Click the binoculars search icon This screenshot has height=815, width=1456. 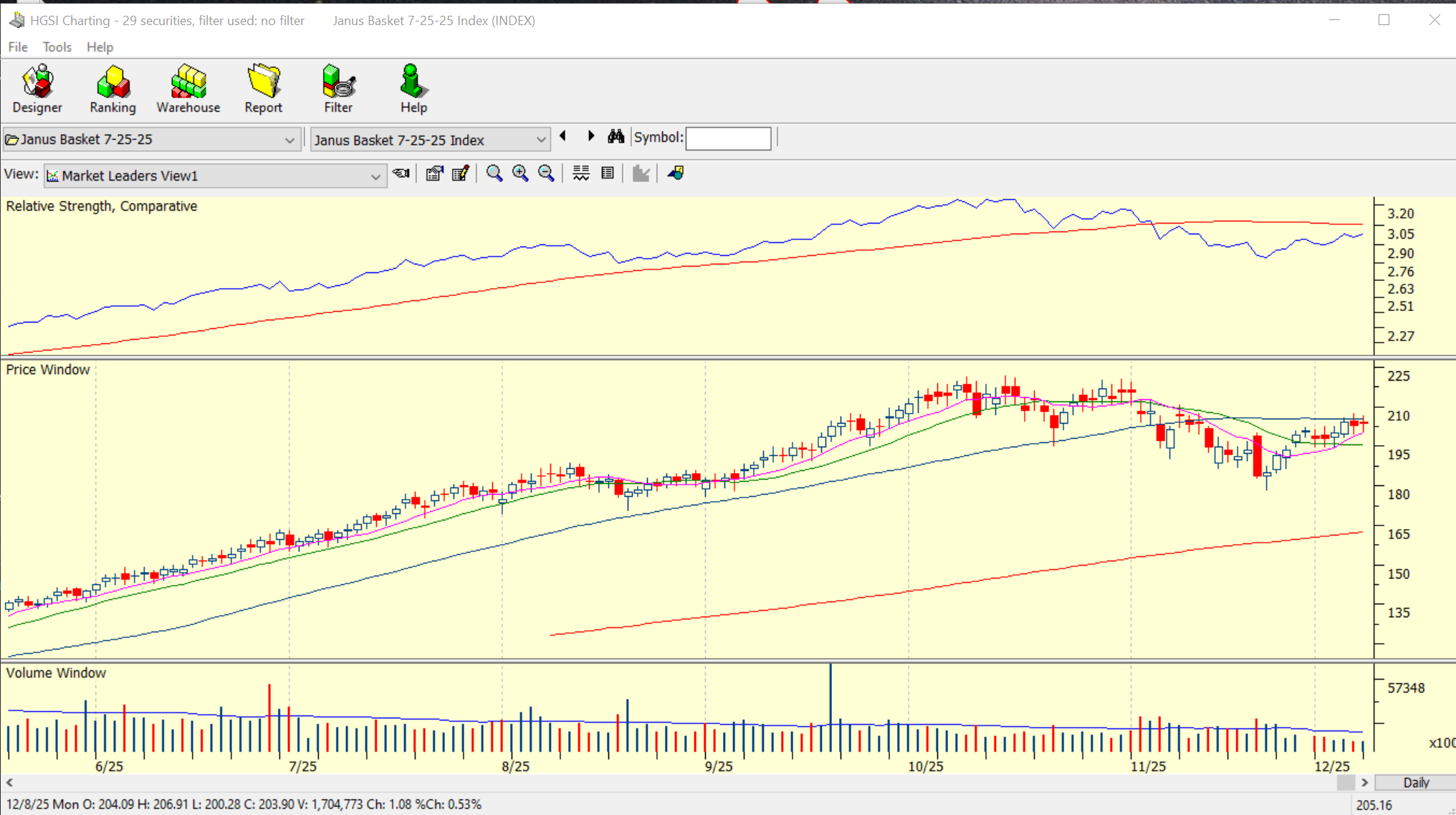coord(616,137)
